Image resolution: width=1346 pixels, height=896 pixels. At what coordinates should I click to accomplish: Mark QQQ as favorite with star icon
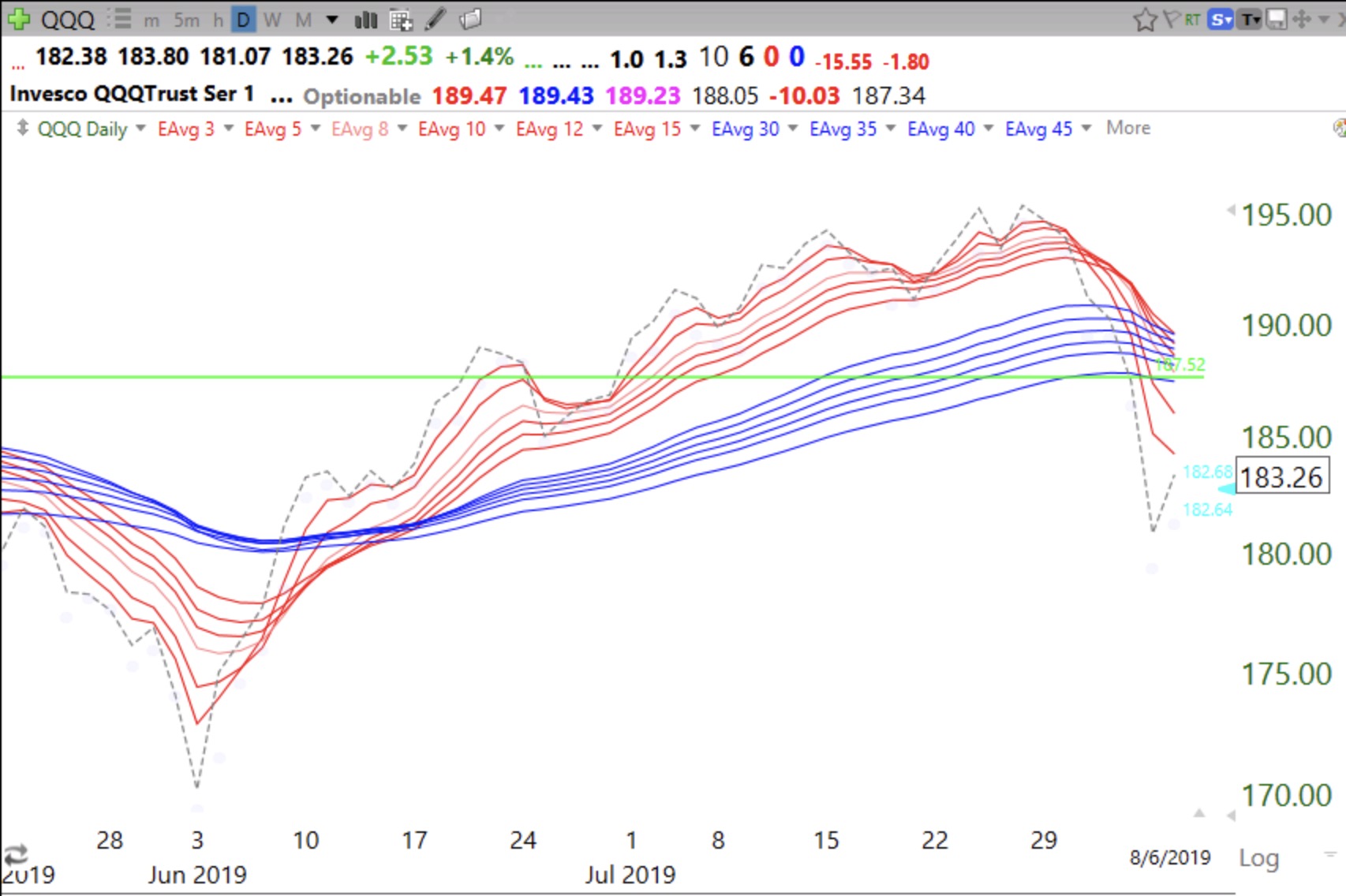pos(1144,20)
